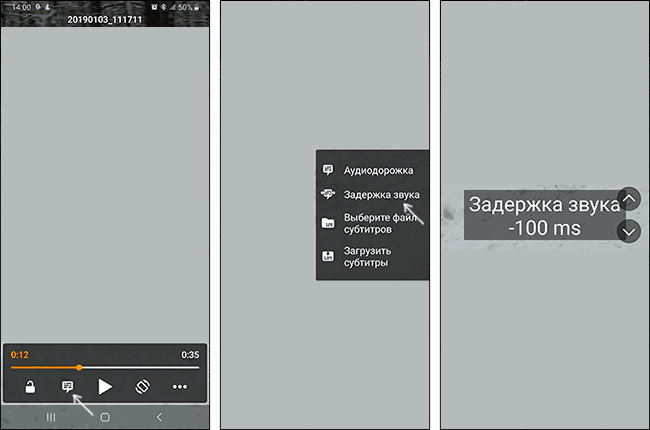Click Загрузить субтитры menu item
Screen dimensions: 650x430
[x=366, y=257]
